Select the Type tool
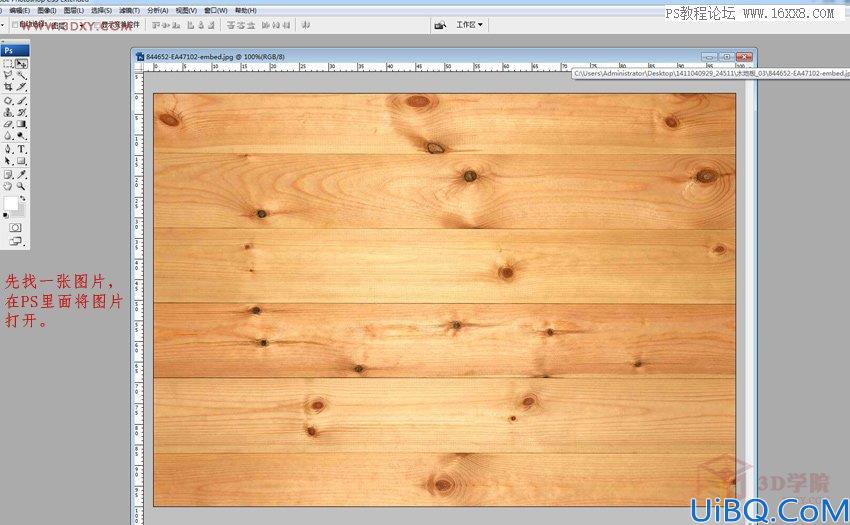Viewport: 850px width, 525px height. [x=22, y=149]
